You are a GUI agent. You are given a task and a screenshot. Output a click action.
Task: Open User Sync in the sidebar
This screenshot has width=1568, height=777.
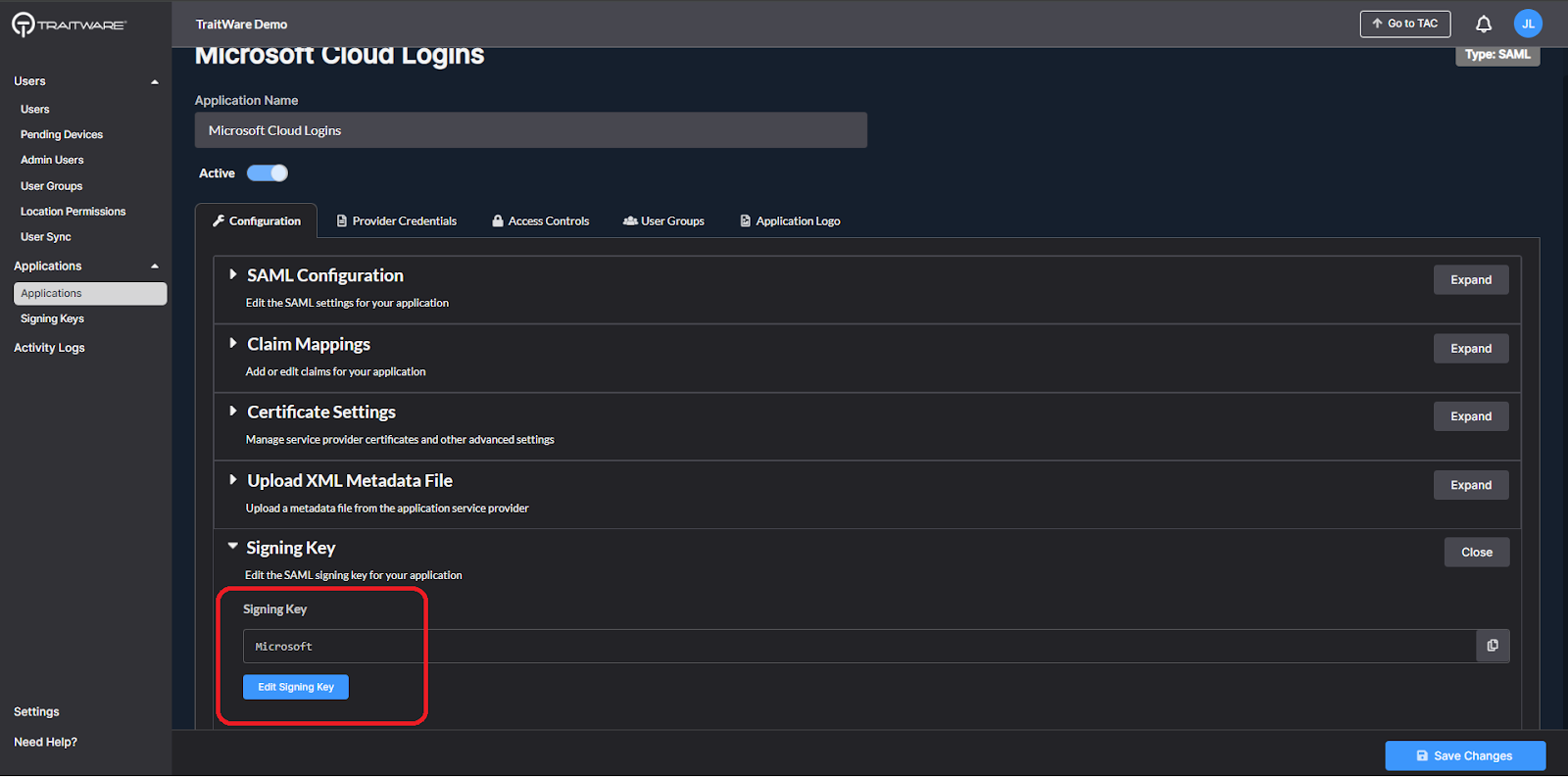tap(46, 237)
